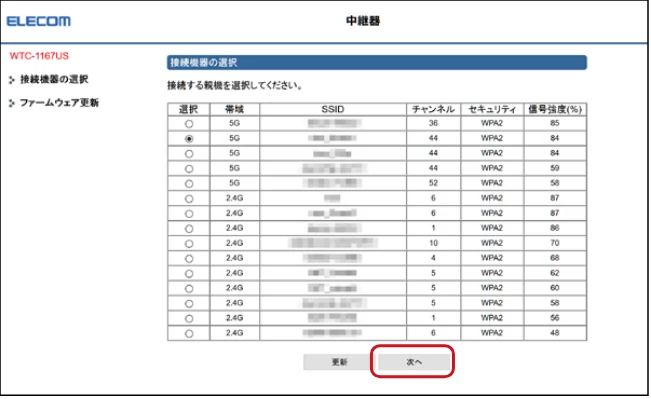This screenshot has width=651, height=399.
Task: Click the channel cell showing 52
Action: coord(433,183)
